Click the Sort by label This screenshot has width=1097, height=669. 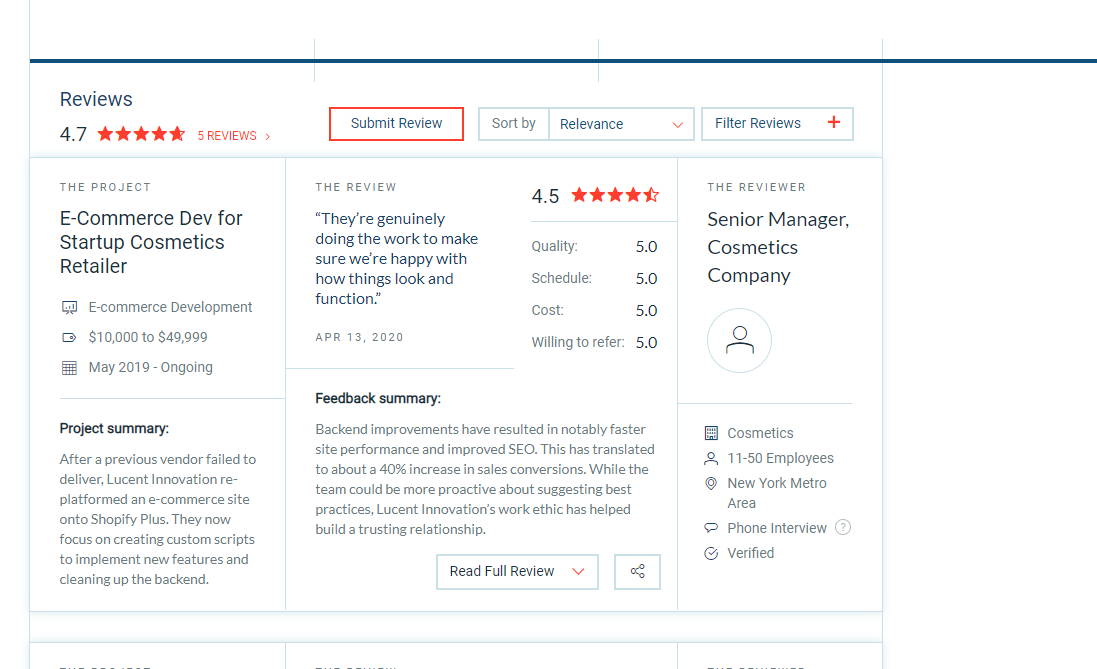click(514, 124)
